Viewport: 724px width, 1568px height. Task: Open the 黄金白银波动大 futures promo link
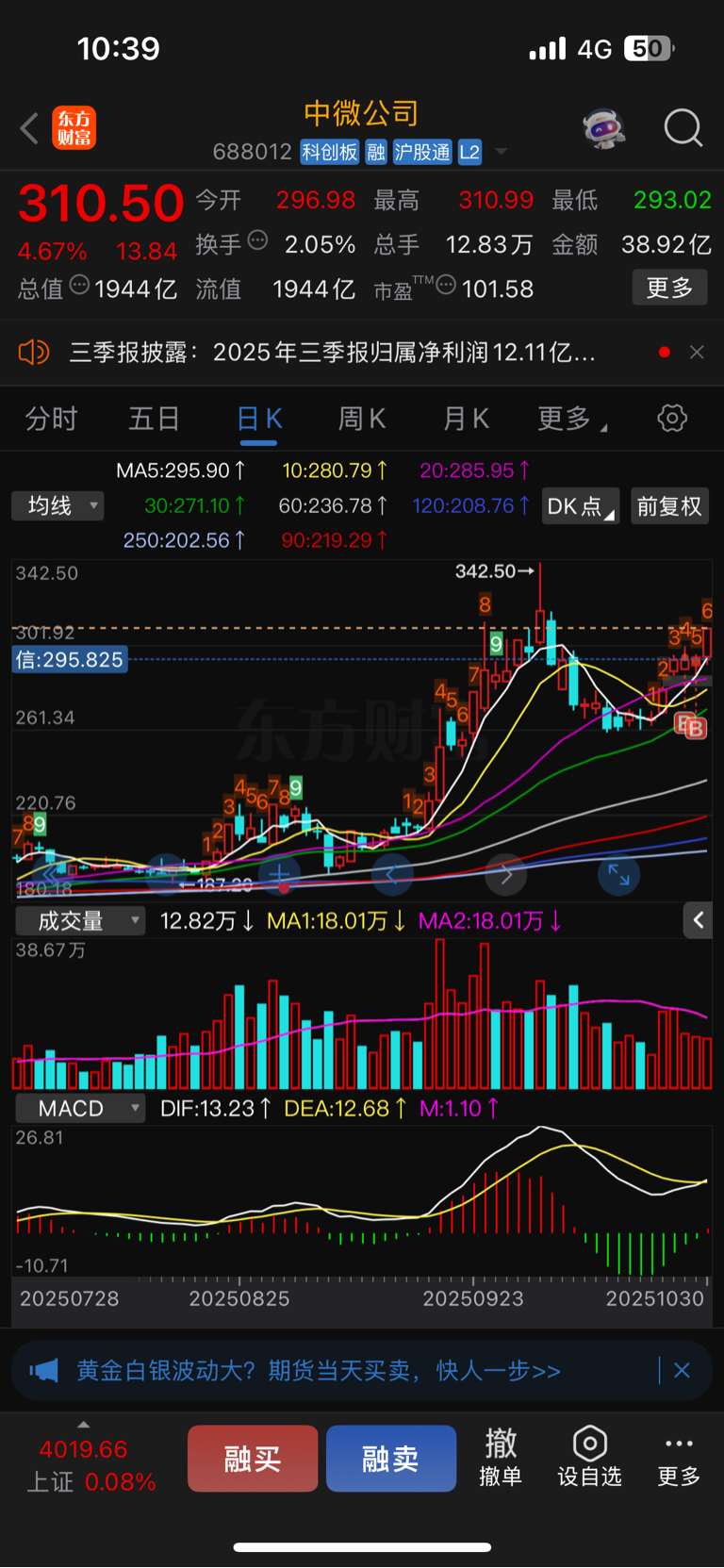pyautogui.click(x=319, y=1371)
